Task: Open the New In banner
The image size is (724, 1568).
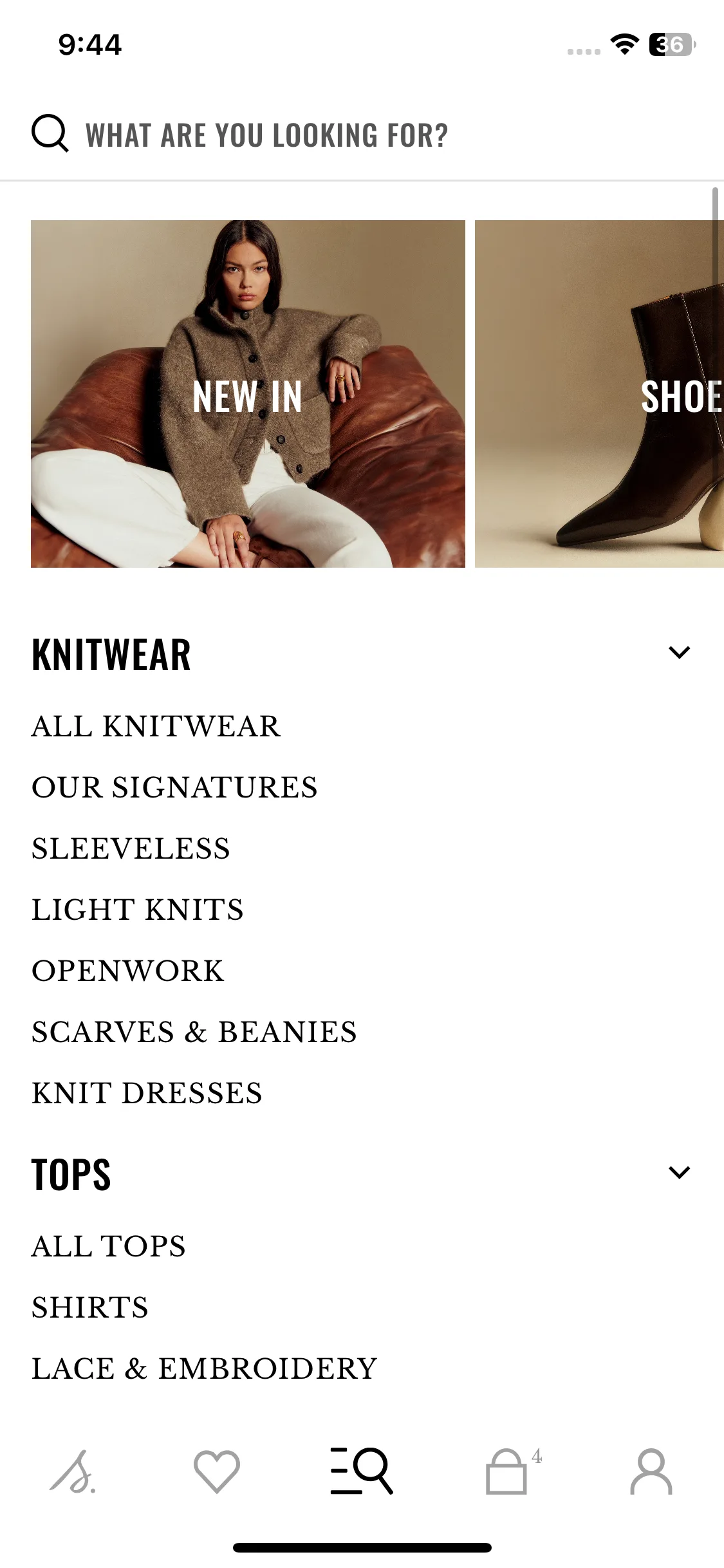Action: point(248,394)
